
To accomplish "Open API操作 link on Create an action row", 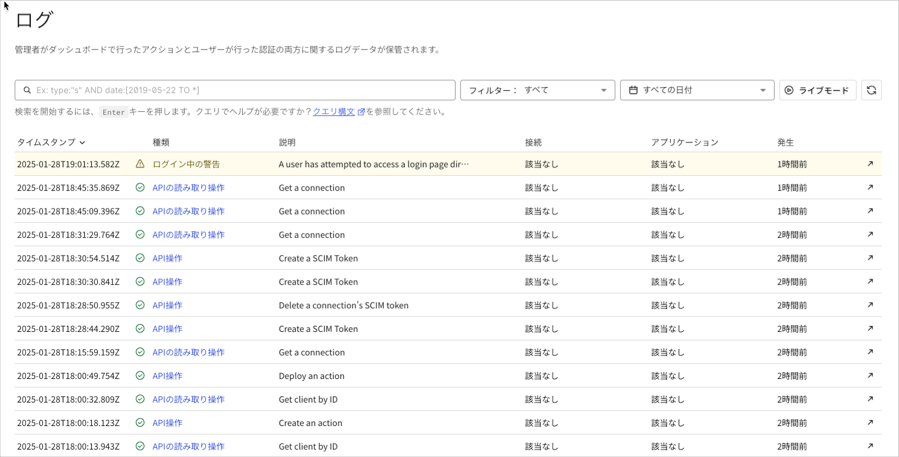I will pyautogui.click(x=167, y=423).
